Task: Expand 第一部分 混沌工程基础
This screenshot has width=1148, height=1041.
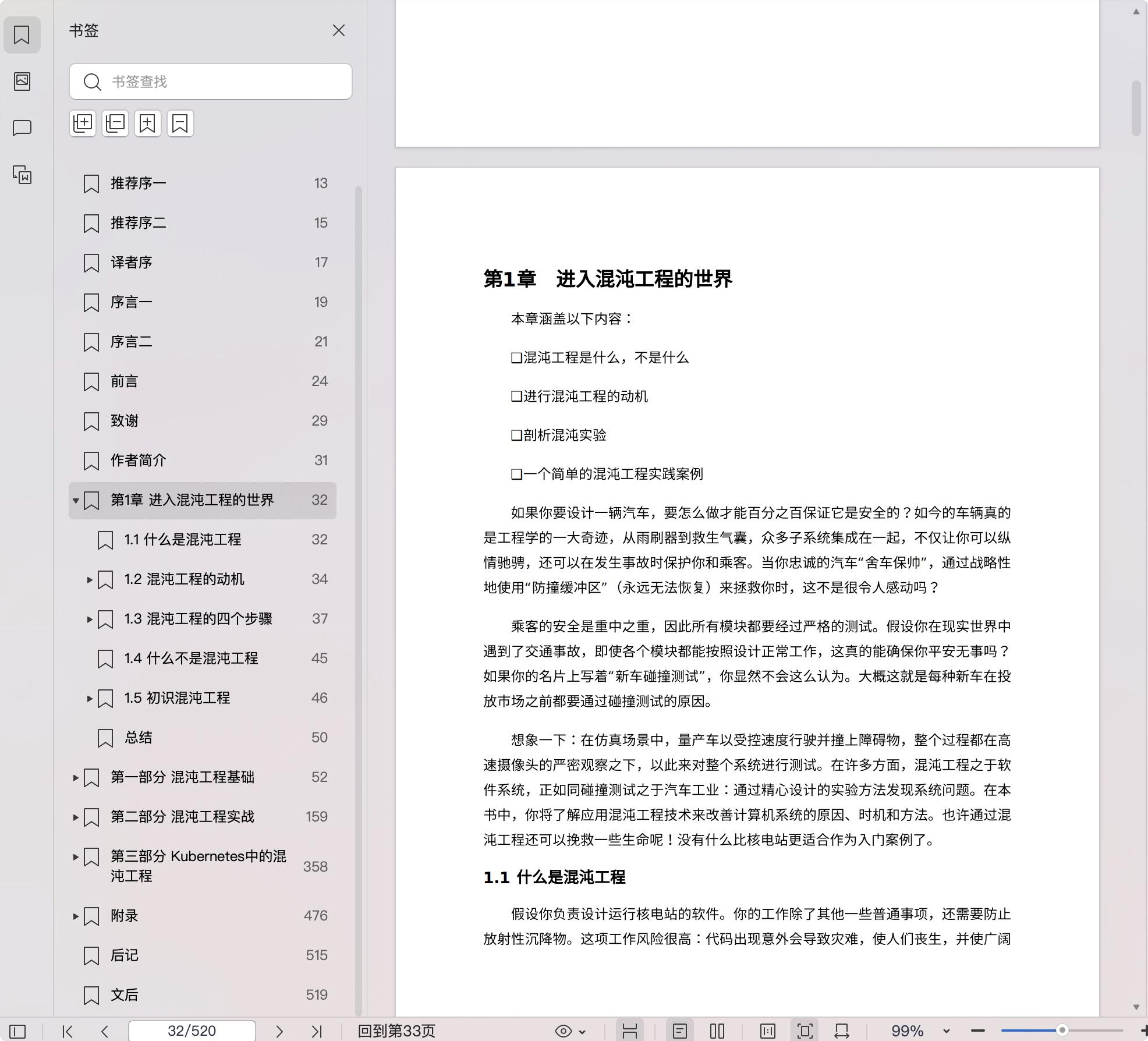Action: [76, 777]
